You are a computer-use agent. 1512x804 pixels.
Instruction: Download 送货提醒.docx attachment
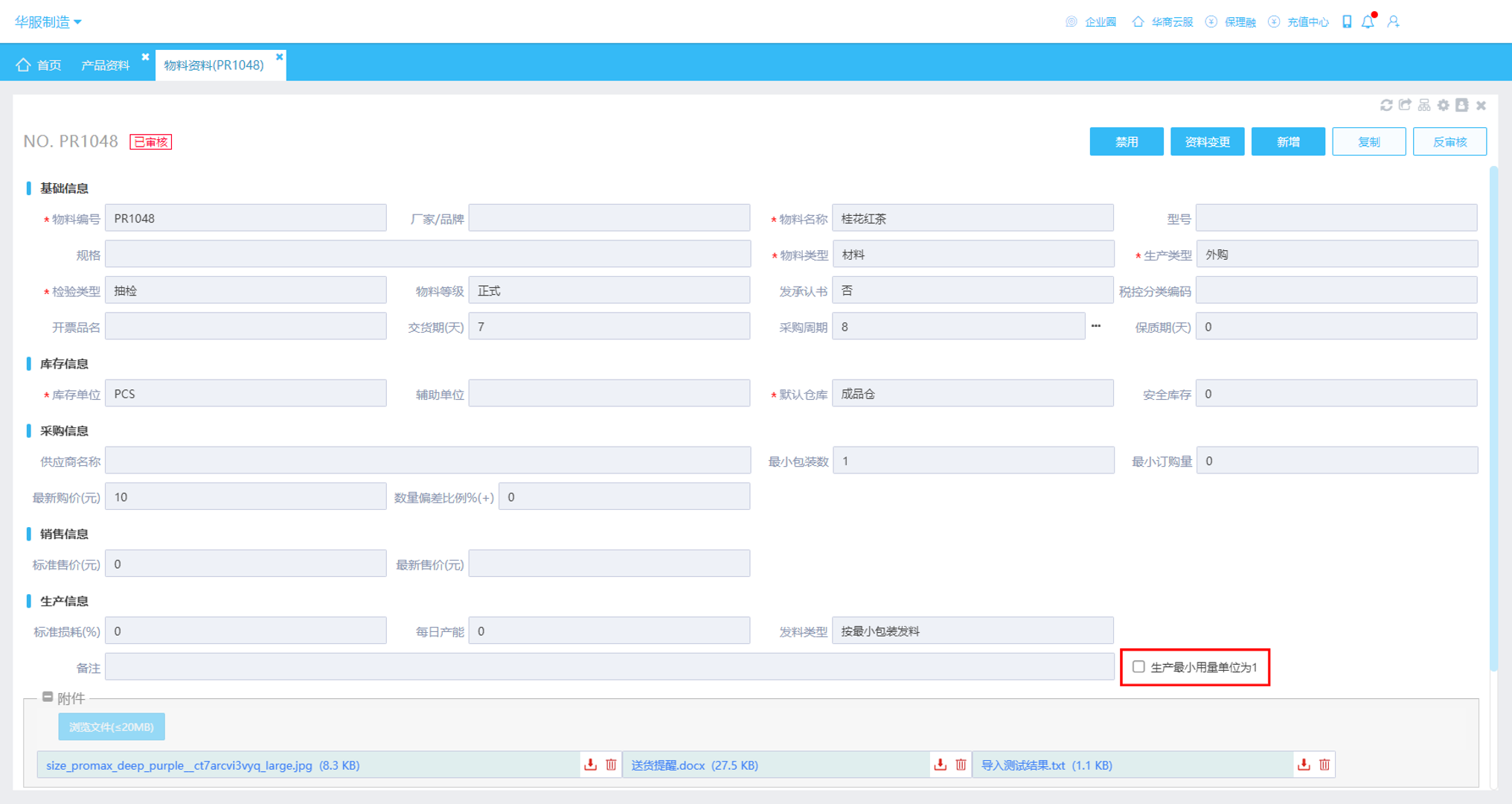pyautogui.click(x=941, y=765)
